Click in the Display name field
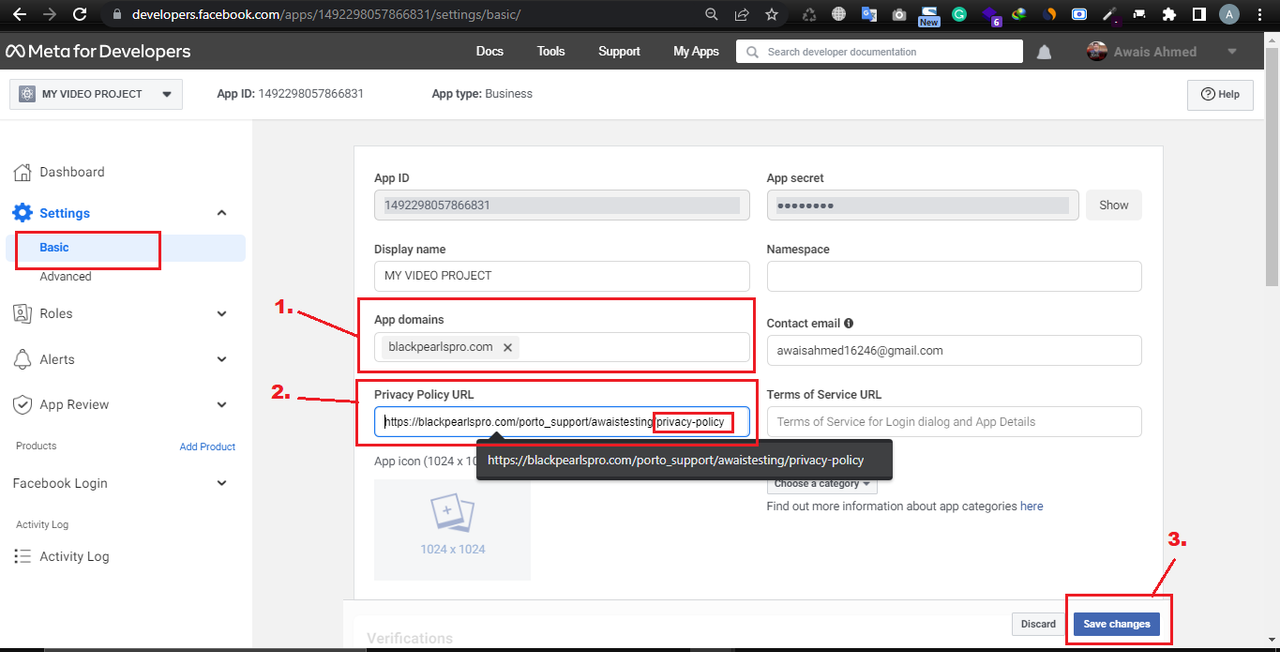This screenshot has width=1280, height=652. 562,276
